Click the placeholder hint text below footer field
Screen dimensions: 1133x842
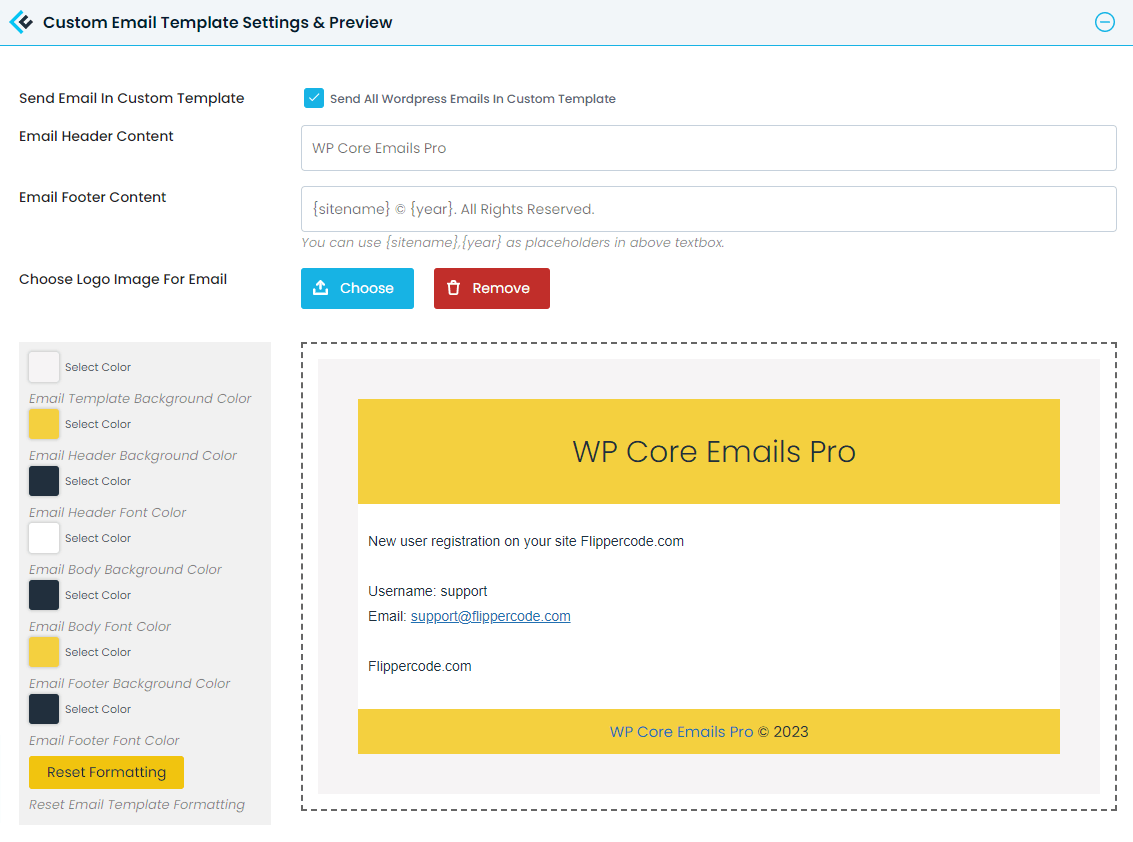coord(513,243)
